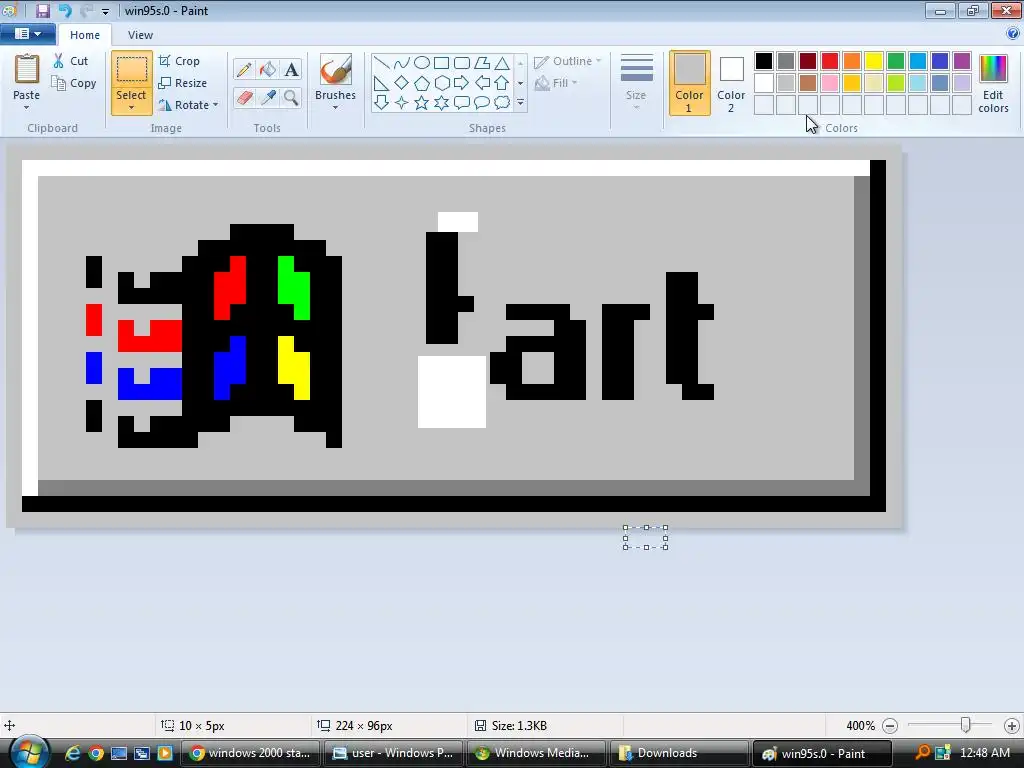This screenshot has width=1024, height=768.
Task: Choose the Left arrow shape
Action: pyautogui.click(x=482, y=83)
